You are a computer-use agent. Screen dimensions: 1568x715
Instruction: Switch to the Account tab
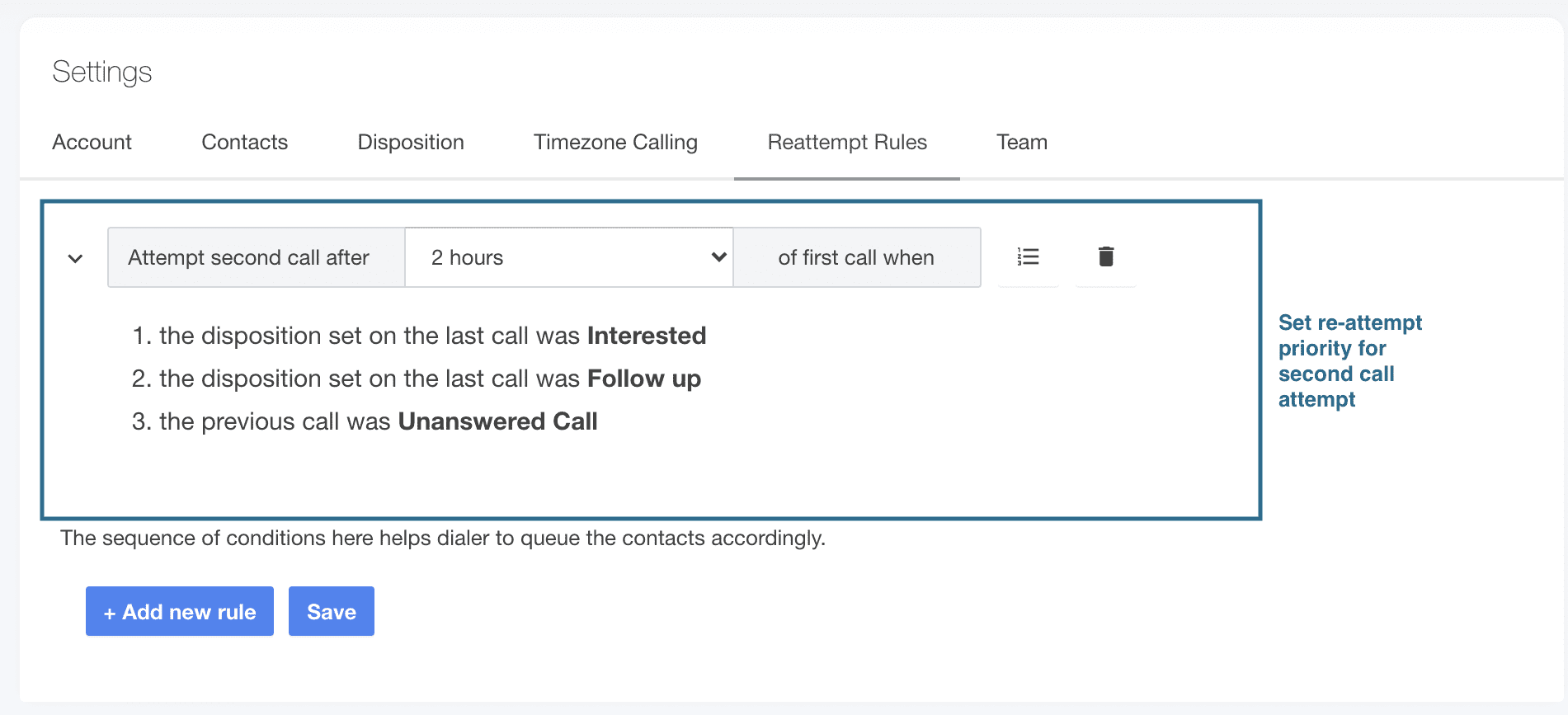(92, 142)
